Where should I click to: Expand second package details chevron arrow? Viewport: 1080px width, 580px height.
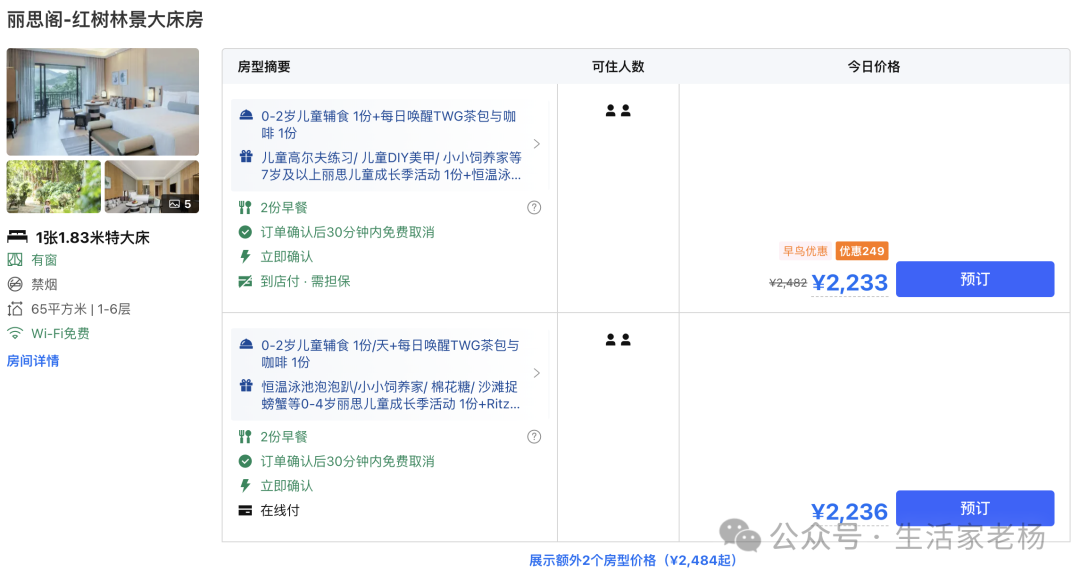[537, 373]
